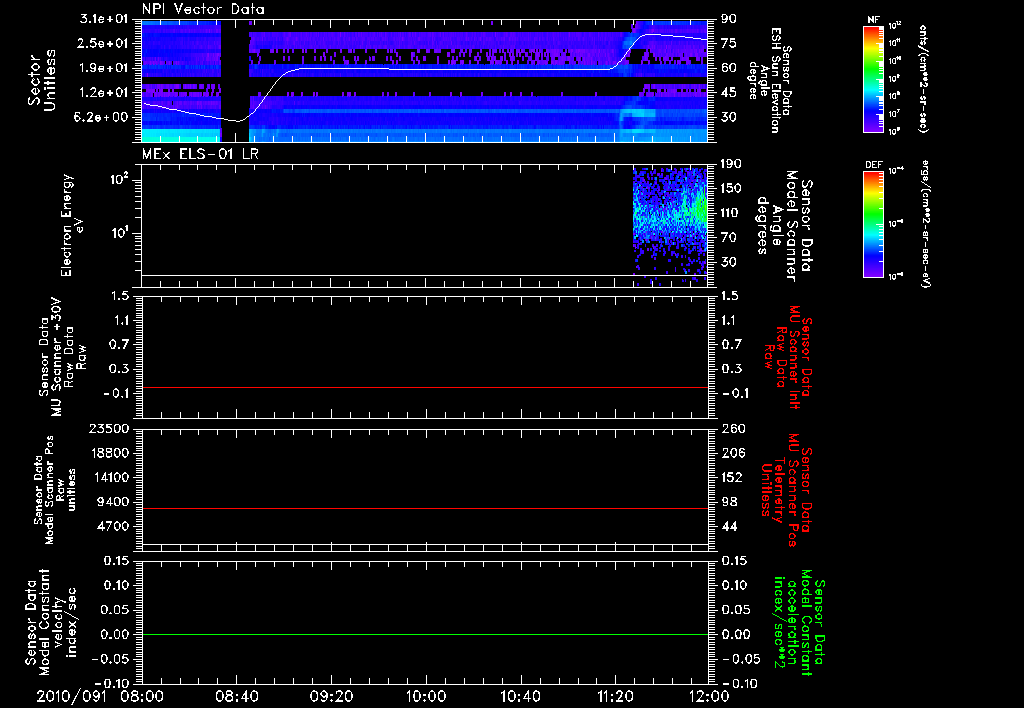Click the '206' telemetry tick label
1024x708 pixels.
pos(732,453)
